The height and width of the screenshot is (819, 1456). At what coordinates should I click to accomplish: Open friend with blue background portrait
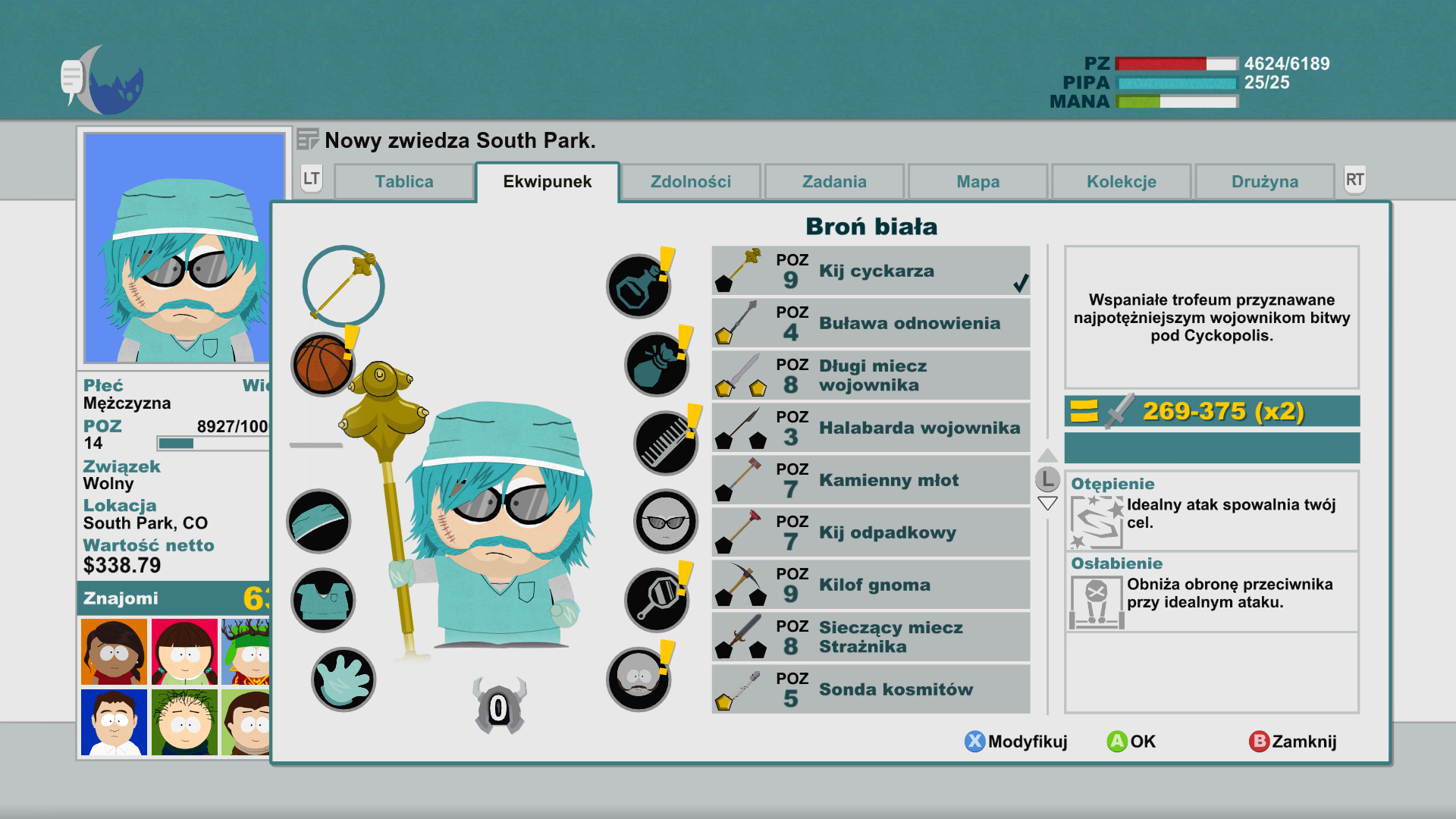click(114, 722)
